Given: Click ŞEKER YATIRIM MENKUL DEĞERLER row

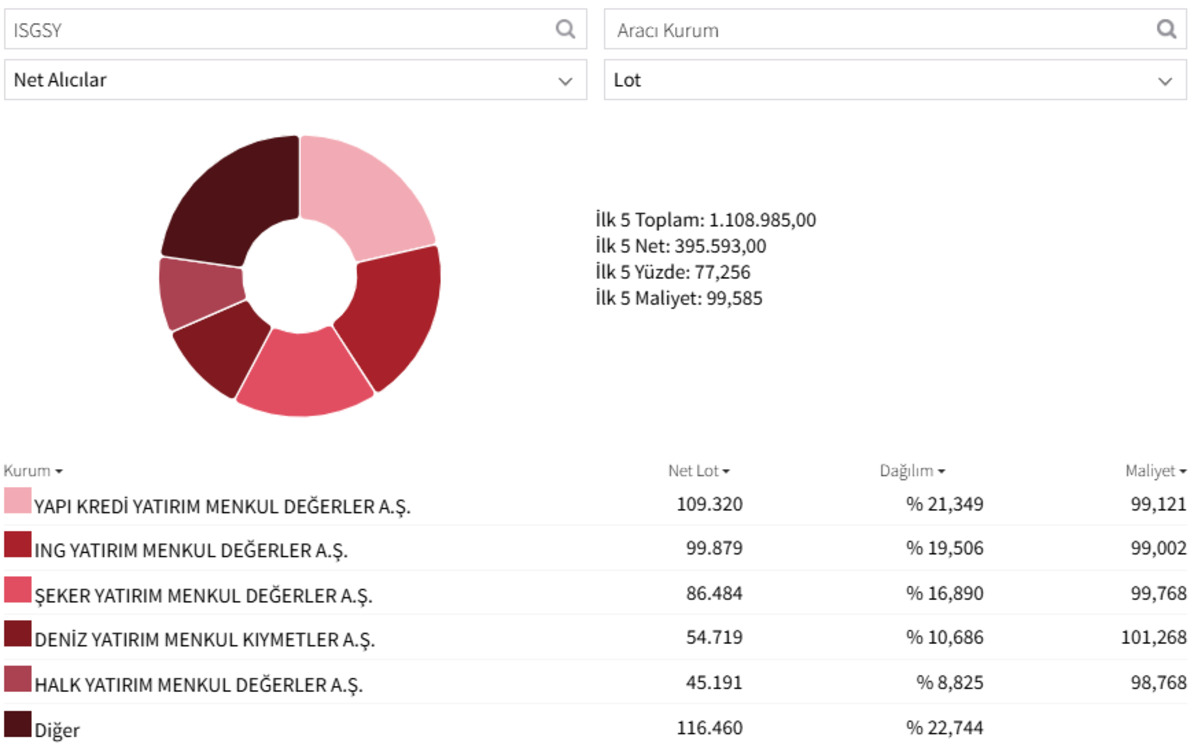Looking at the screenshot, I should tap(596, 593).
